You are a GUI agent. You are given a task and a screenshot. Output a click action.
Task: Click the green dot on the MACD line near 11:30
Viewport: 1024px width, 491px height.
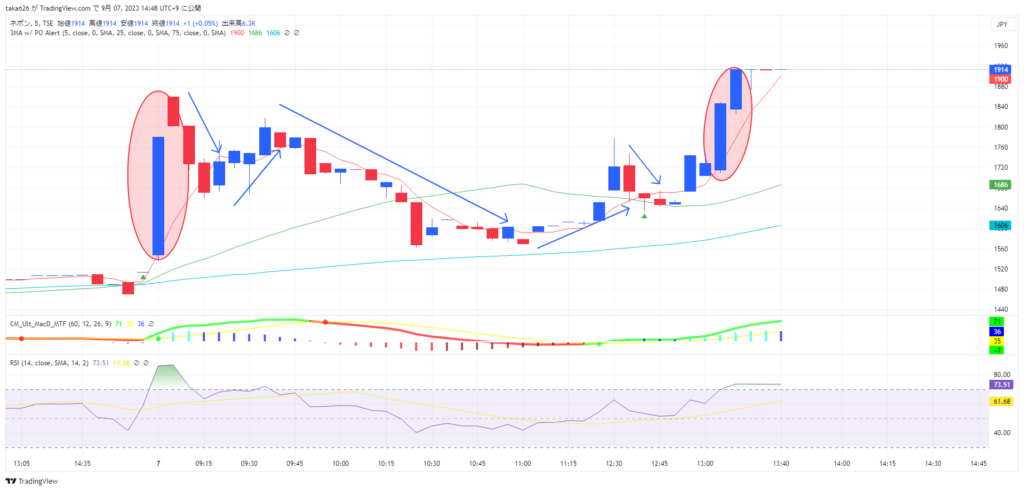tap(599, 344)
